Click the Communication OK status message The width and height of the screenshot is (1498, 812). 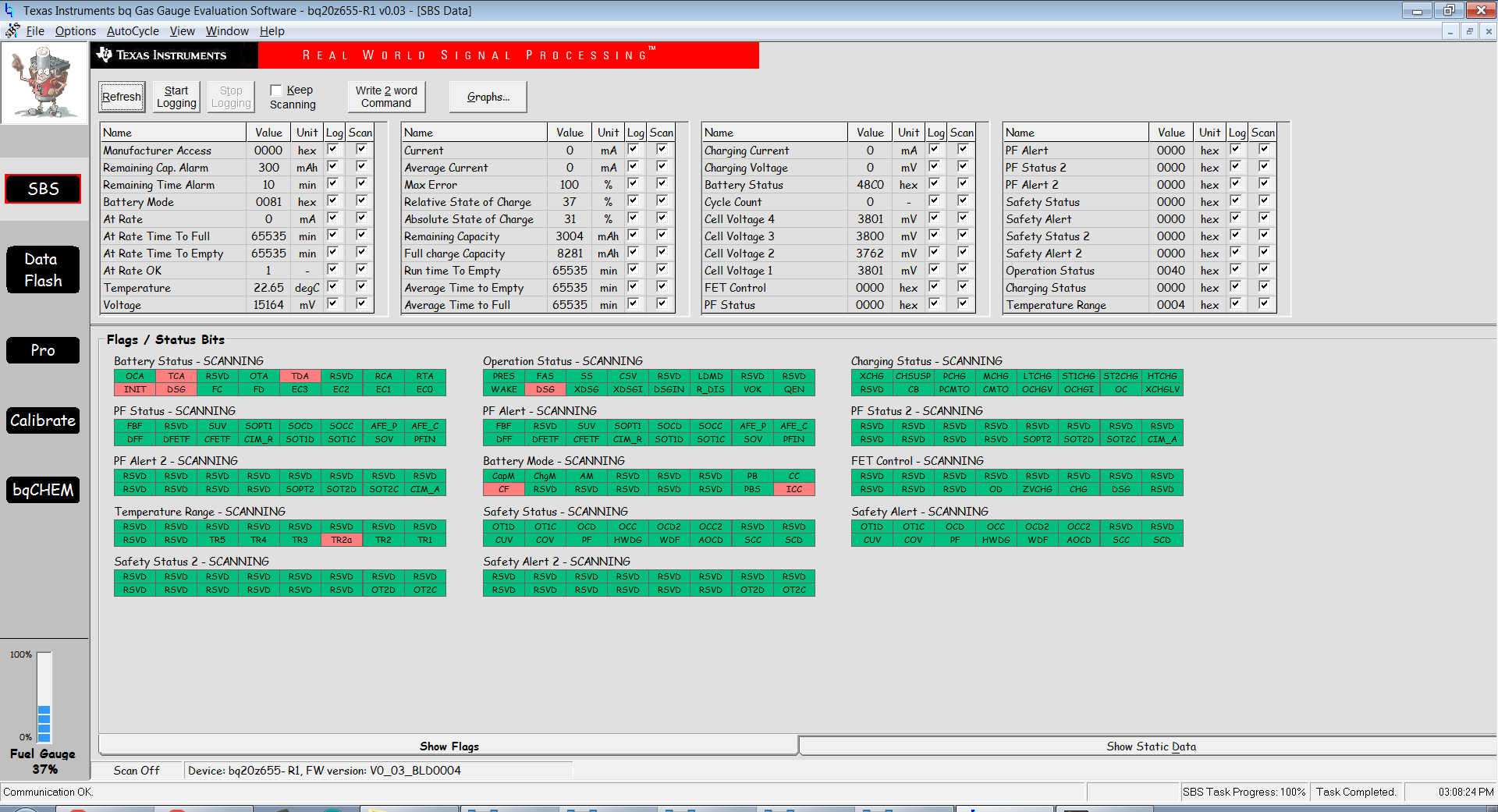click(48, 792)
